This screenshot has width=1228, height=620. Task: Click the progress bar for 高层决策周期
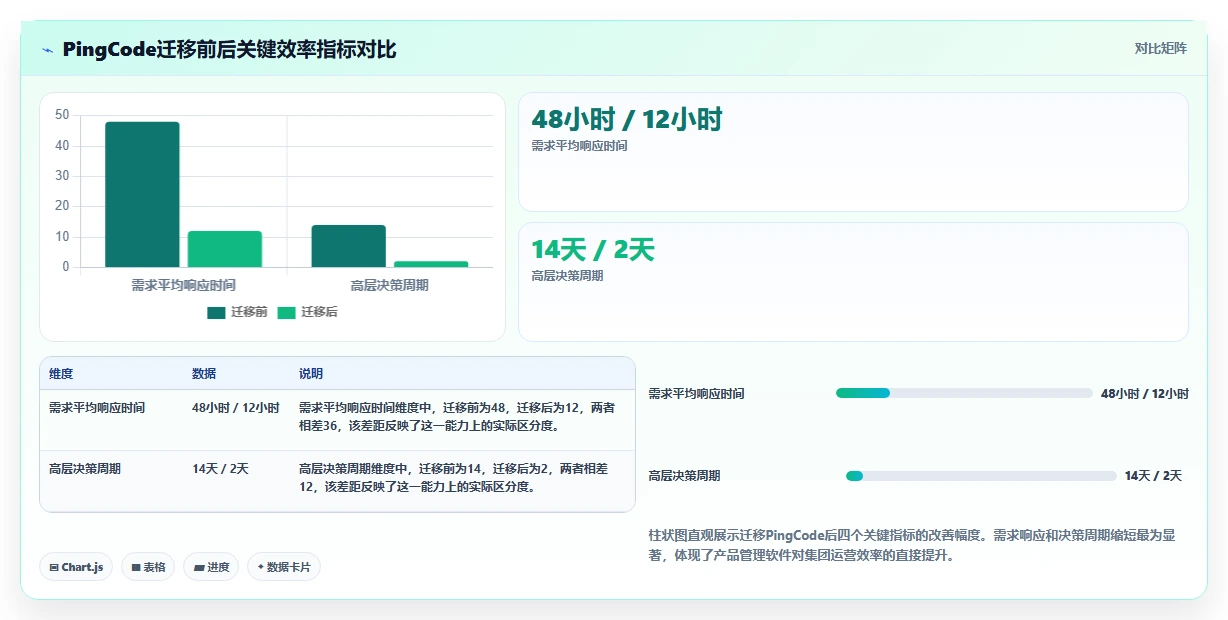981,476
